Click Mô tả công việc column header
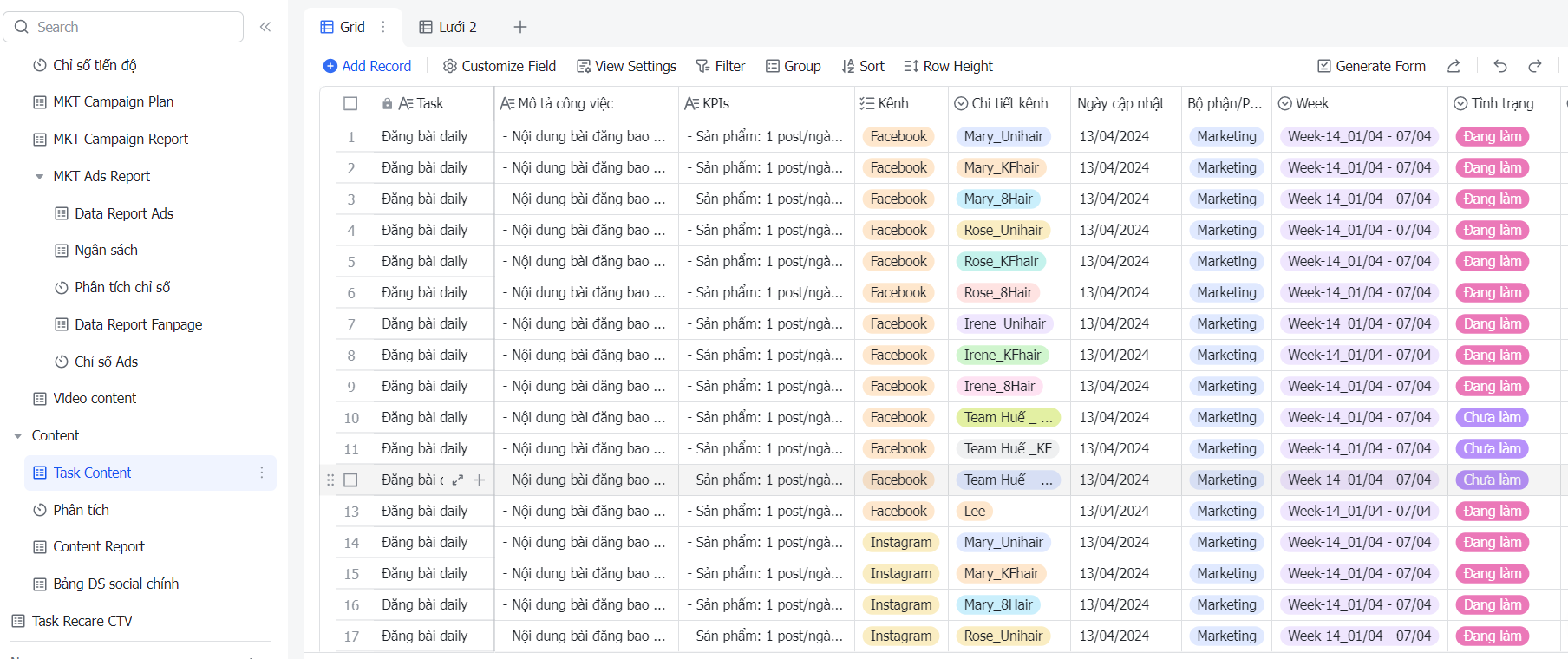 [x=586, y=103]
